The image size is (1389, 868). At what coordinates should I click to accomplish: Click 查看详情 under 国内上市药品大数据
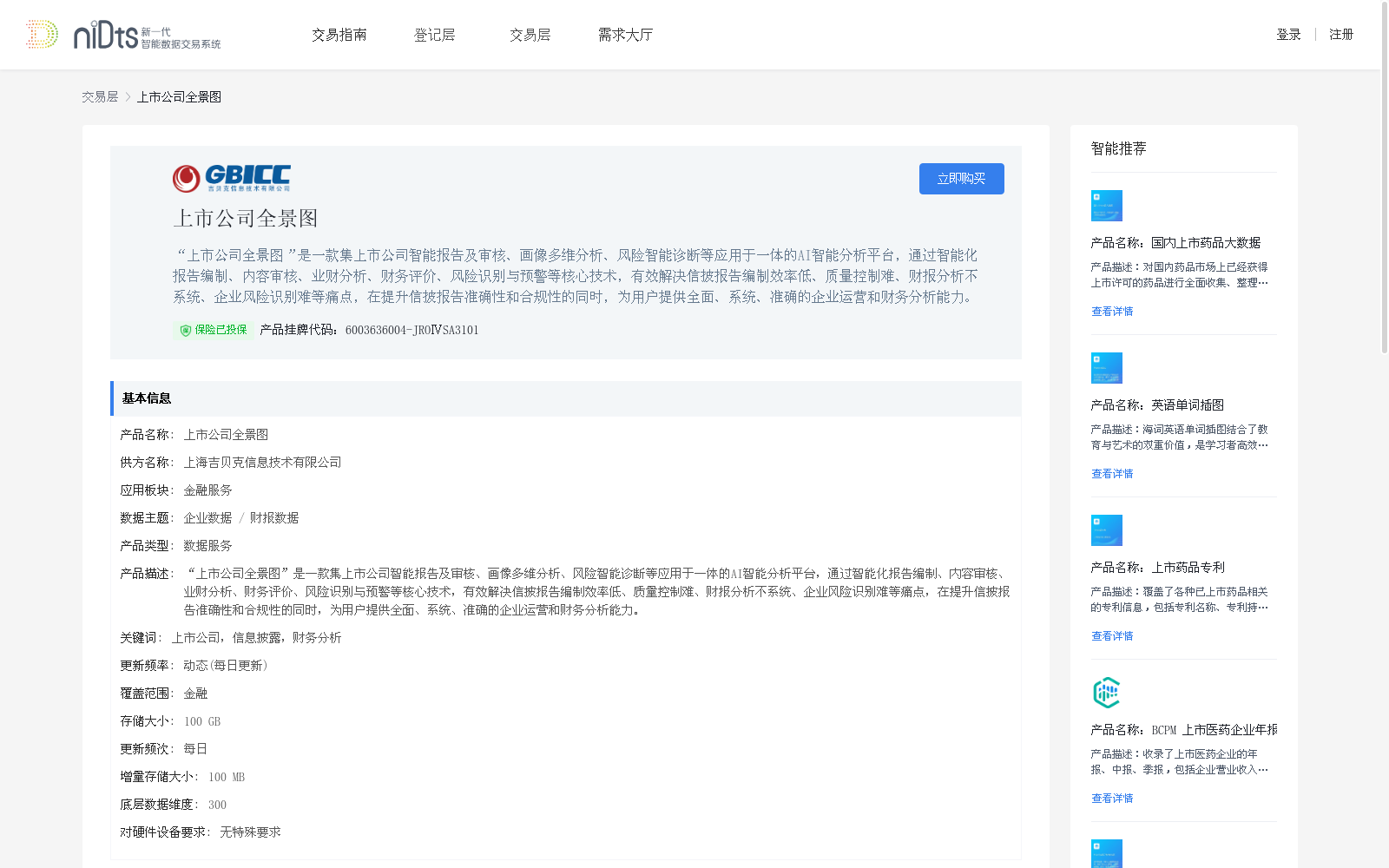pos(1112,312)
